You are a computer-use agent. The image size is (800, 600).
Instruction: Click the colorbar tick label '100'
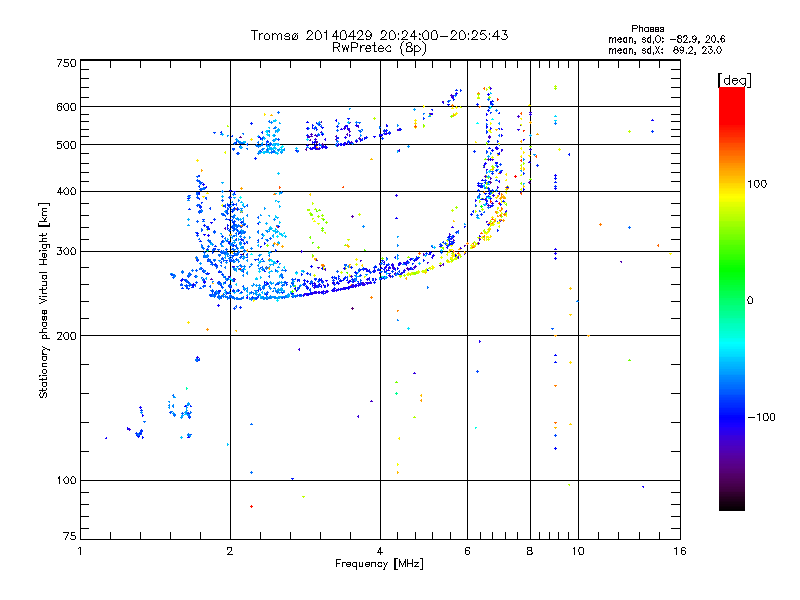757,184
